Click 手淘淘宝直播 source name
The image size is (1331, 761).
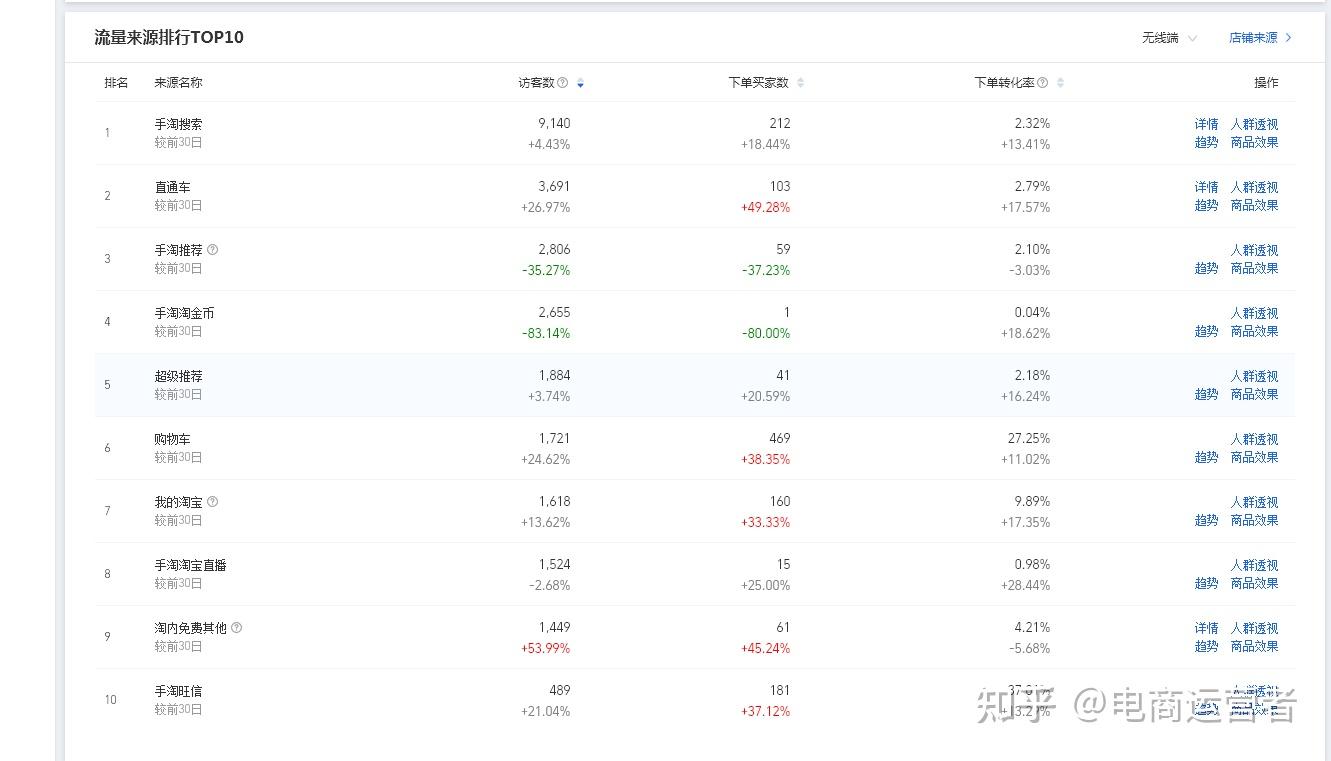coord(190,565)
